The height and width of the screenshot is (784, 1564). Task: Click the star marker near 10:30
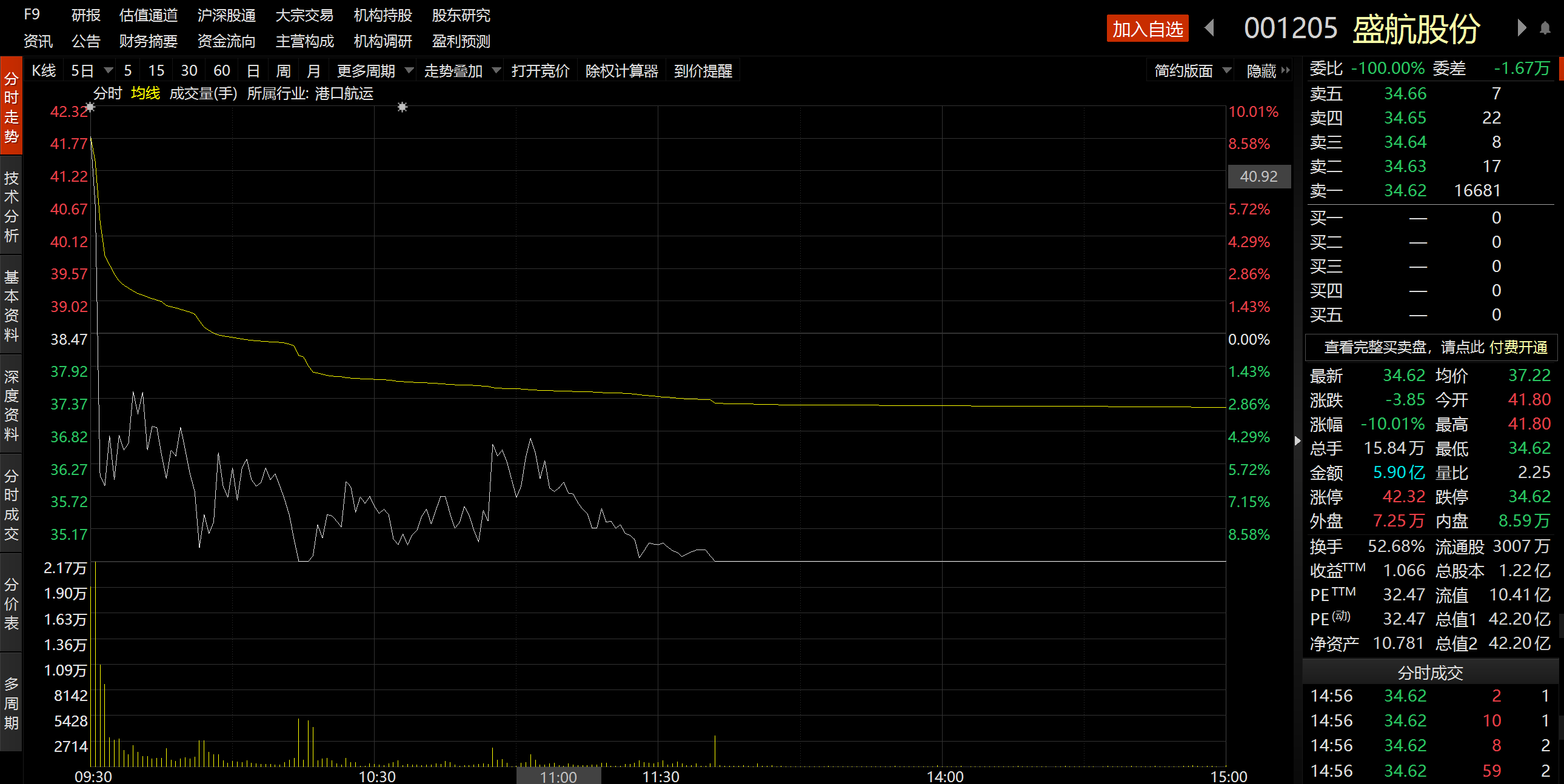[402, 107]
